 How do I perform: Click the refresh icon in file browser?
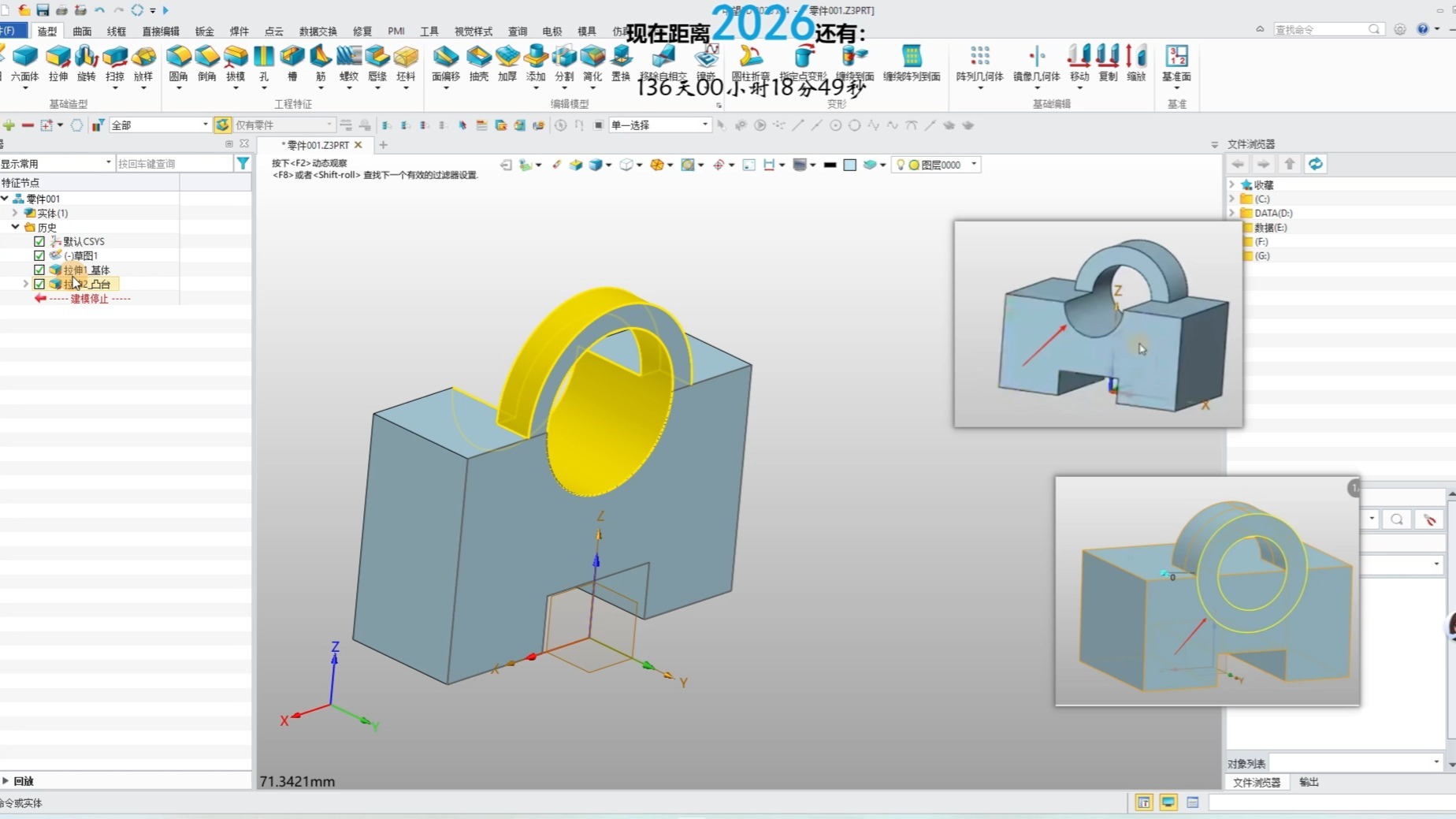tap(1316, 164)
